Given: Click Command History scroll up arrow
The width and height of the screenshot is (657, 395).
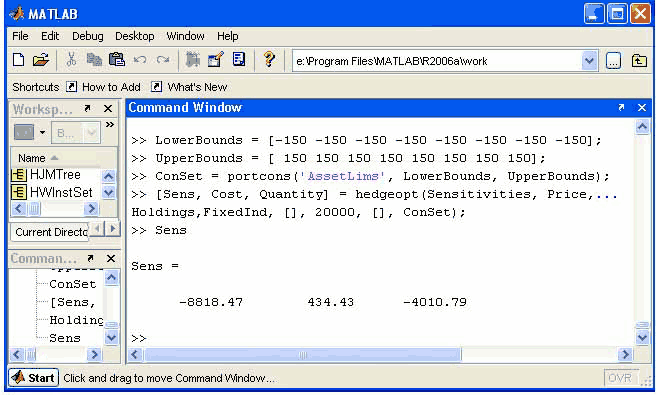Looking at the screenshot, I should coord(111,277).
